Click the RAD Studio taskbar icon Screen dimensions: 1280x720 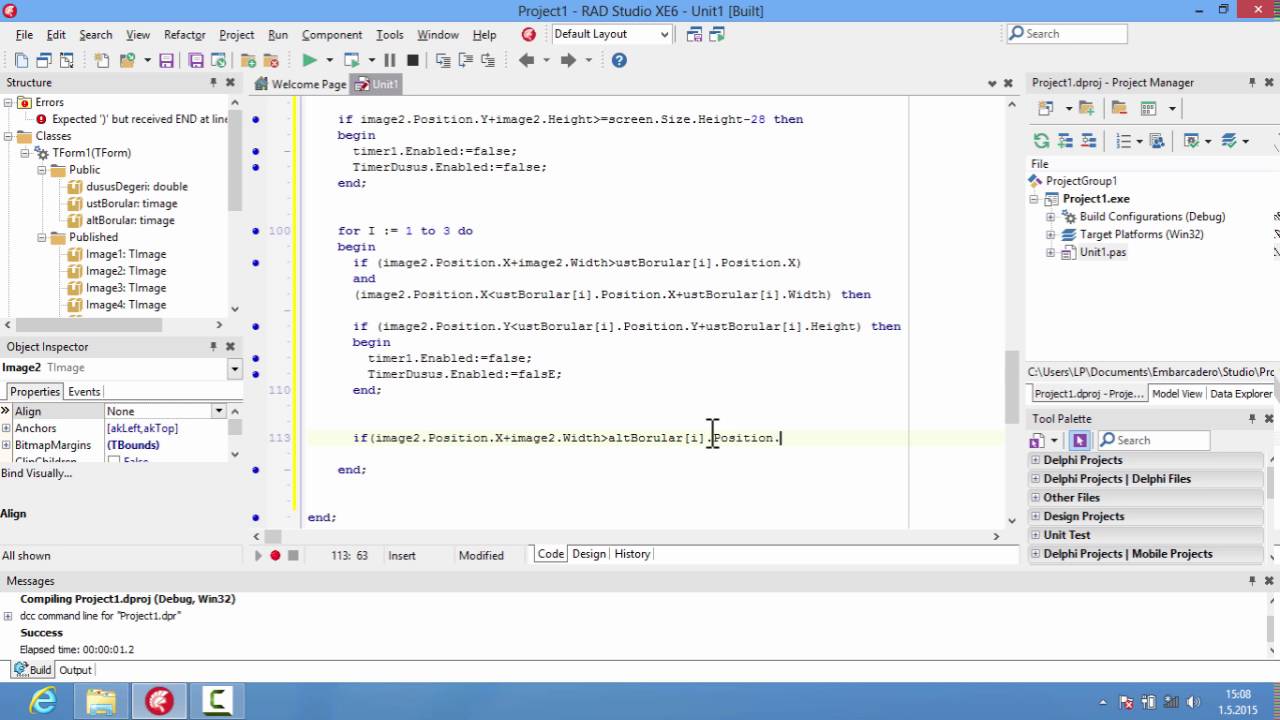pyautogui.click(x=159, y=701)
